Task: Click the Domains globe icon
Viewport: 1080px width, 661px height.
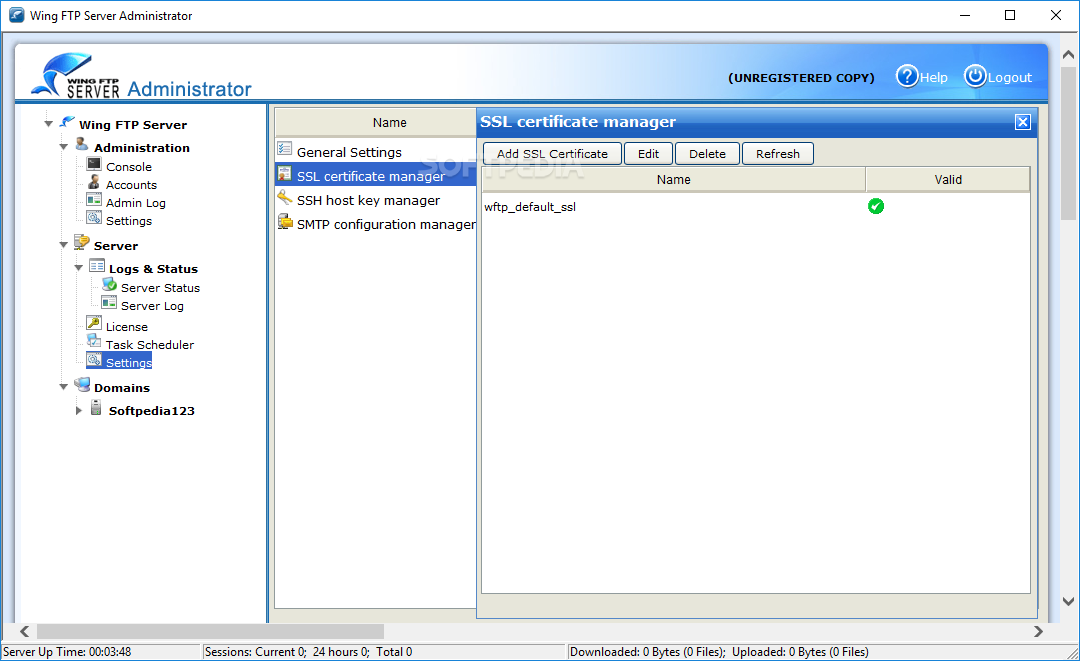Action: point(83,384)
